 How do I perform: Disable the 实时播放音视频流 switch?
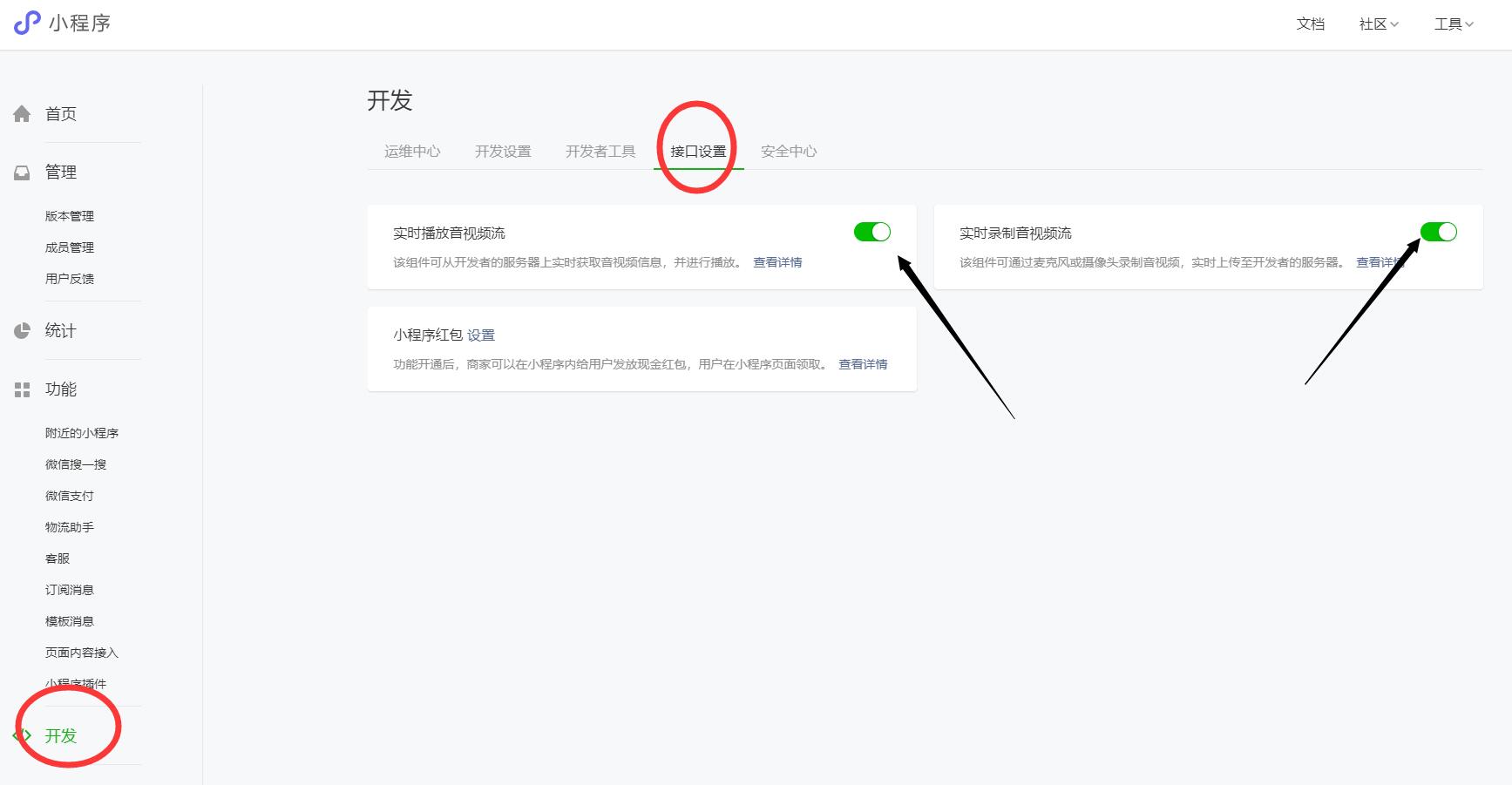[x=872, y=232]
